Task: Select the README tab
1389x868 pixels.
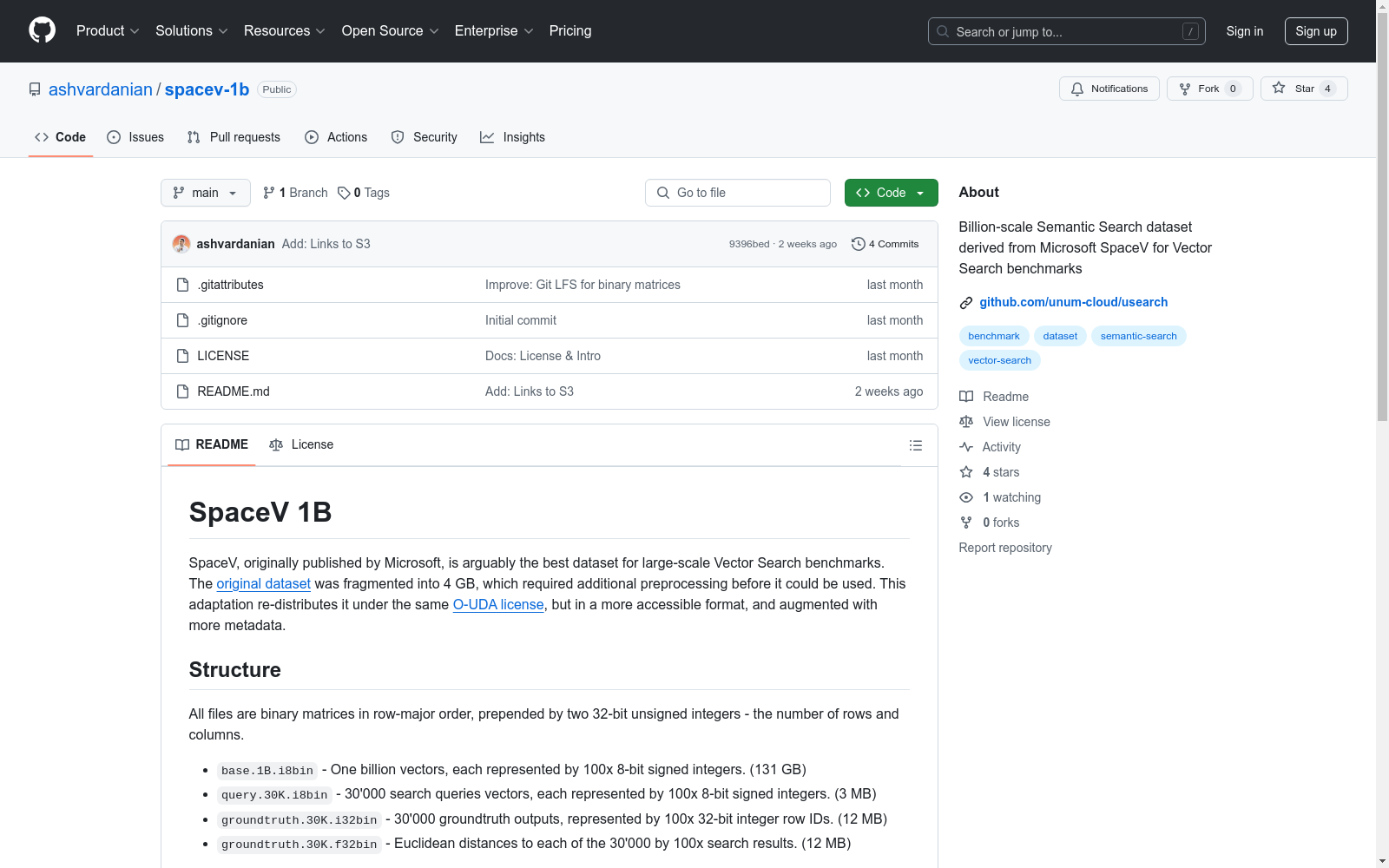Action: pyautogui.click(x=212, y=445)
